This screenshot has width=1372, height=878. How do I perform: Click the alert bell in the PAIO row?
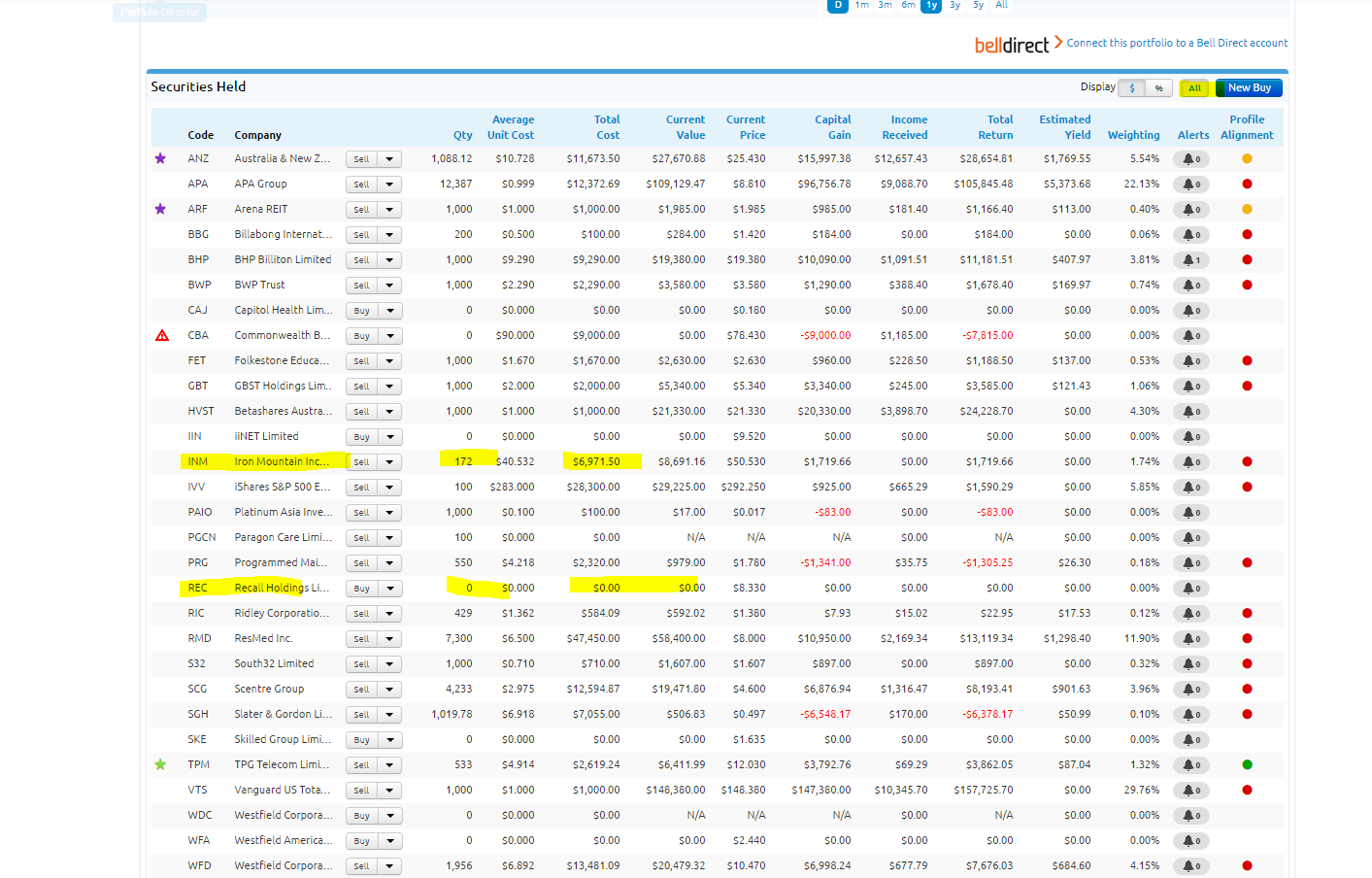[x=1191, y=513]
